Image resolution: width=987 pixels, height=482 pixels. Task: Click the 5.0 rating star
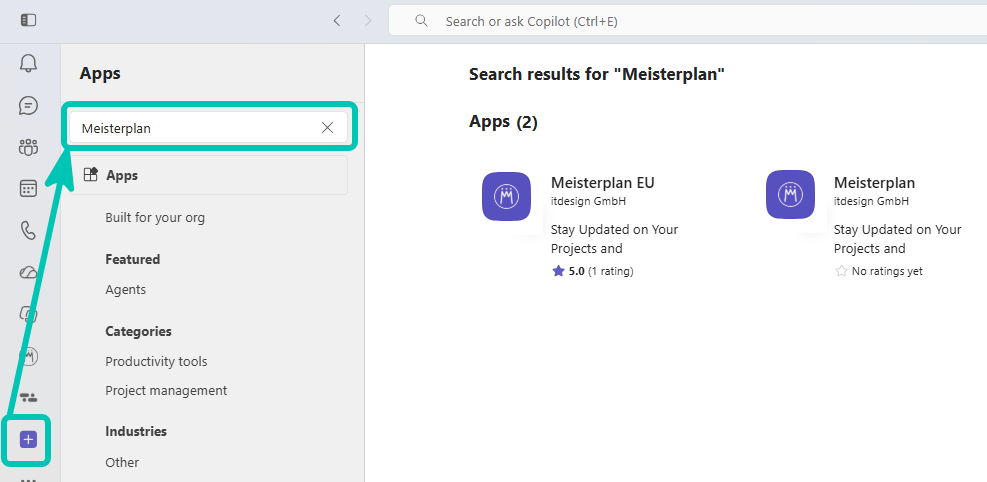point(558,271)
